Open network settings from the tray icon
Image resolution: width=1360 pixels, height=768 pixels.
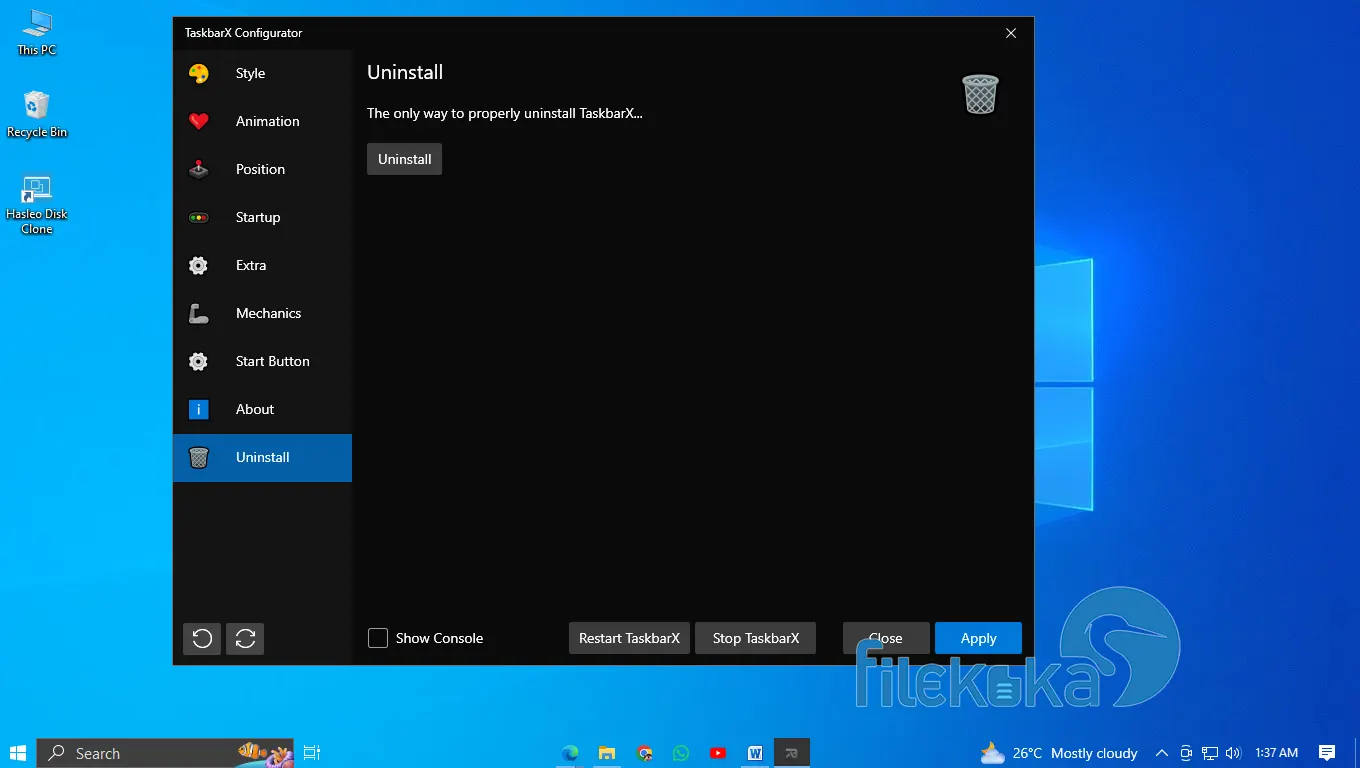[1210, 753]
